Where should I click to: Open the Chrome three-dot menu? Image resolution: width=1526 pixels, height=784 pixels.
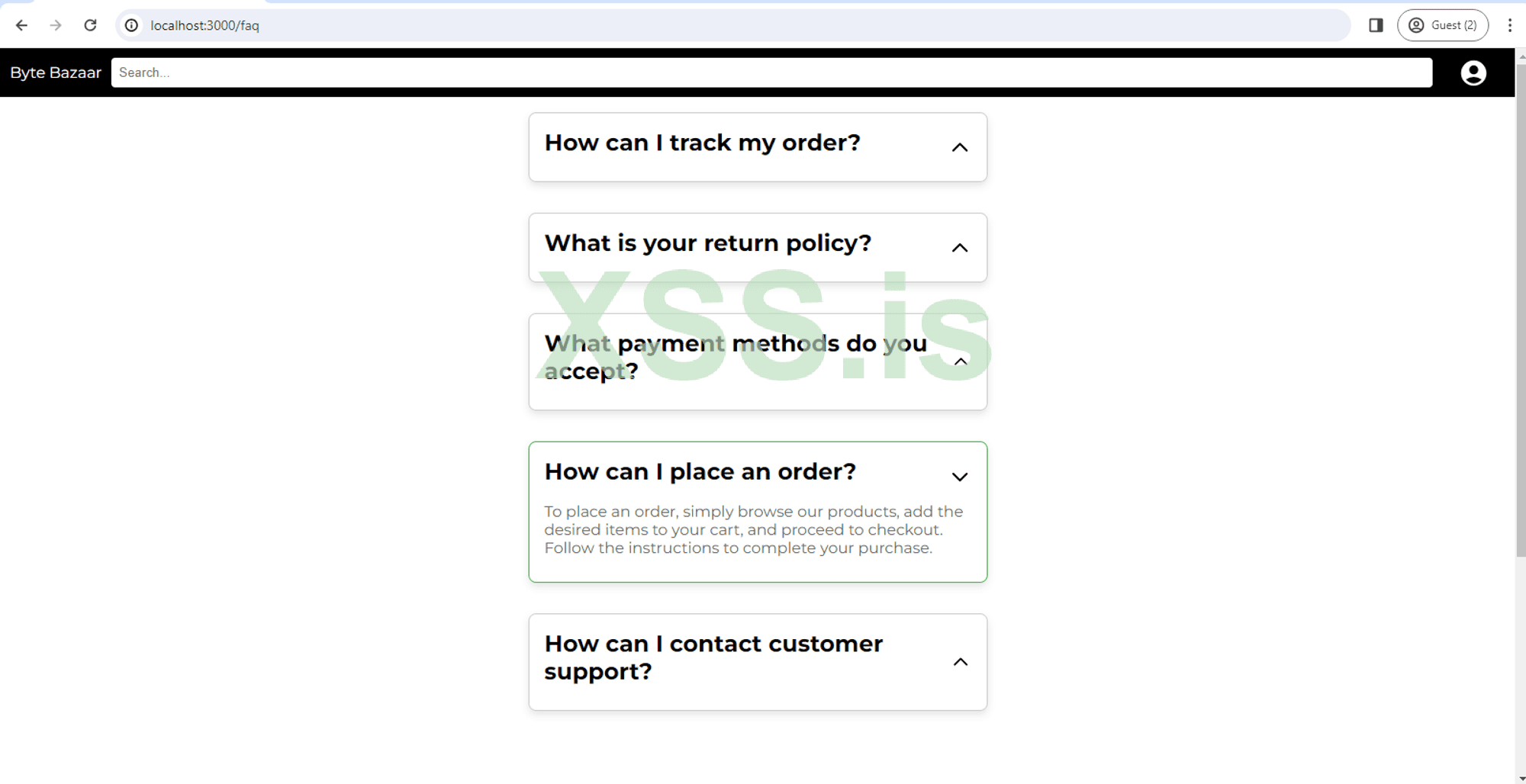point(1509,25)
